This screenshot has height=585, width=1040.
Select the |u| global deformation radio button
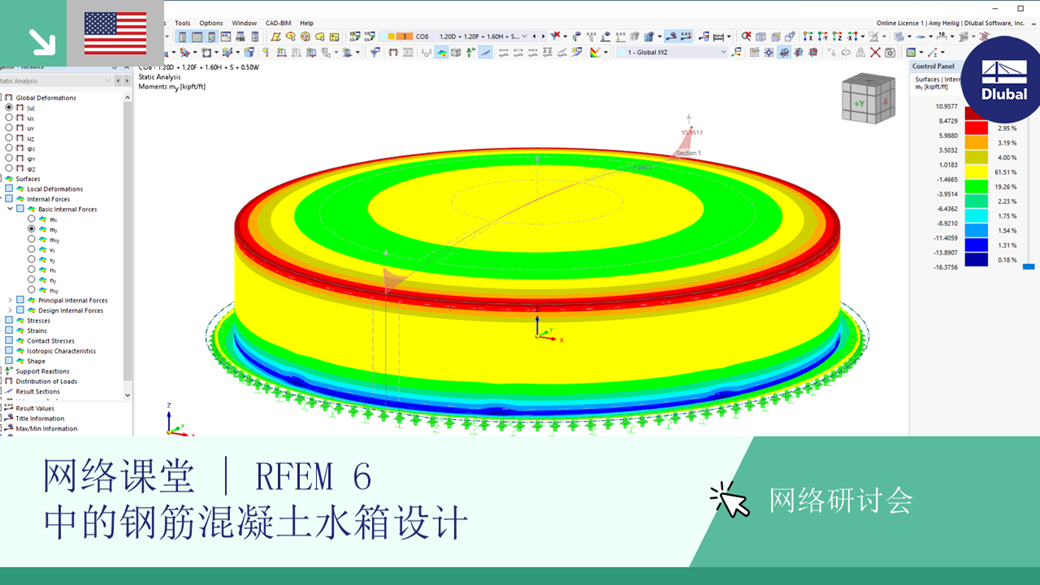coord(9,107)
